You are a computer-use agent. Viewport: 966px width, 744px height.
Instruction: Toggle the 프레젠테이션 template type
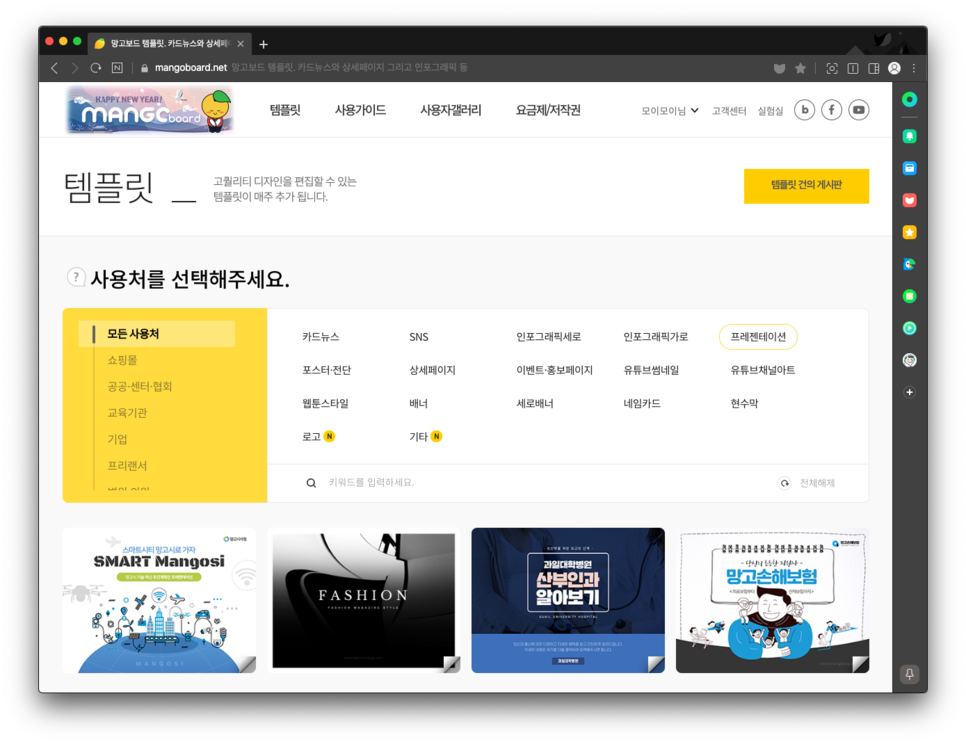758,337
